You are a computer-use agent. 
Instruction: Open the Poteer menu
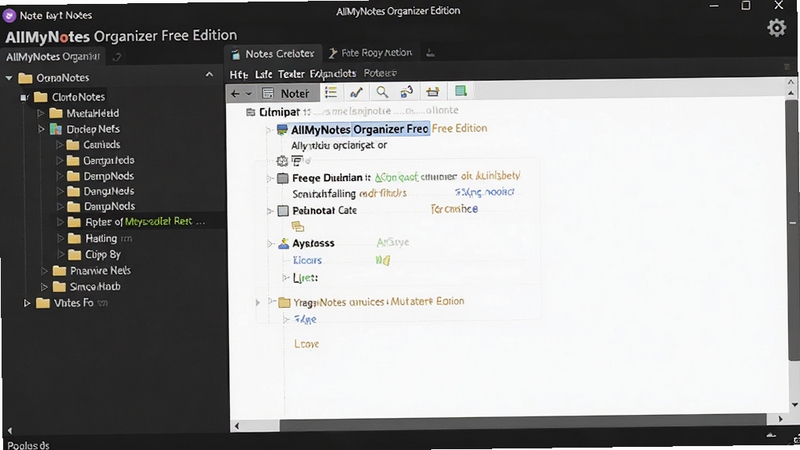pyautogui.click(x=380, y=73)
